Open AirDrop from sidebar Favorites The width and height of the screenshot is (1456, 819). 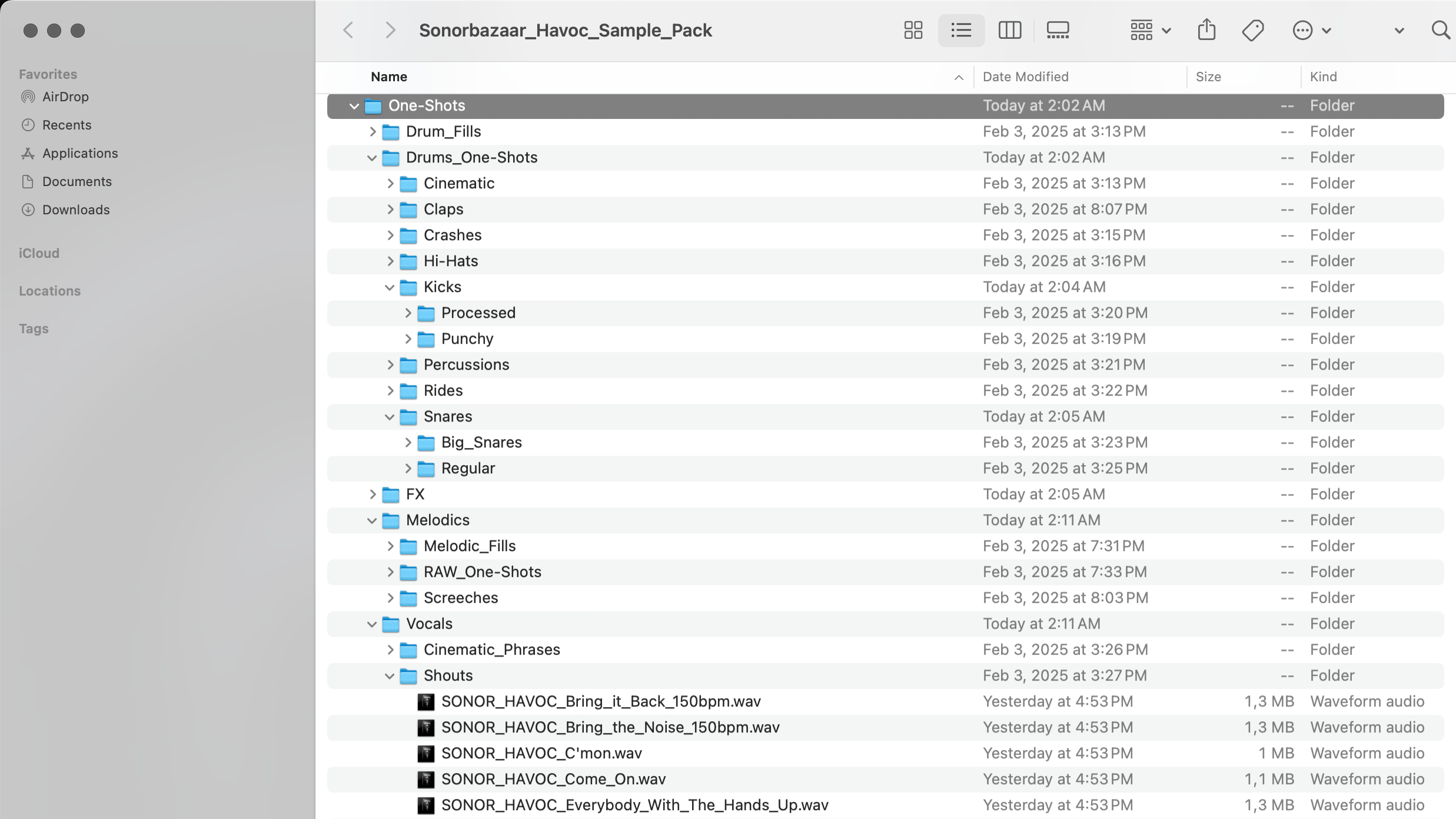pyautogui.click(x=65, y=97)
